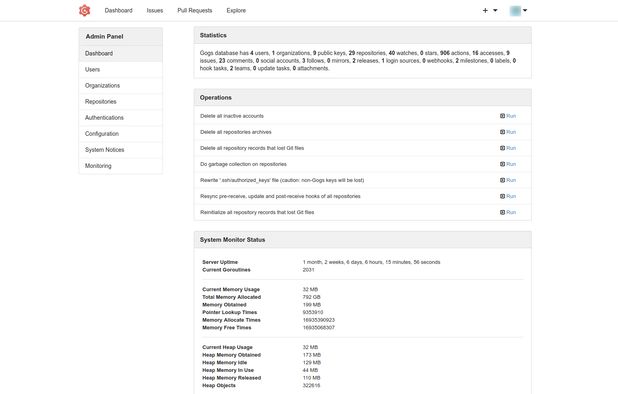
Task: Open Organizations in Admin Panel
Action: [121, 85]
